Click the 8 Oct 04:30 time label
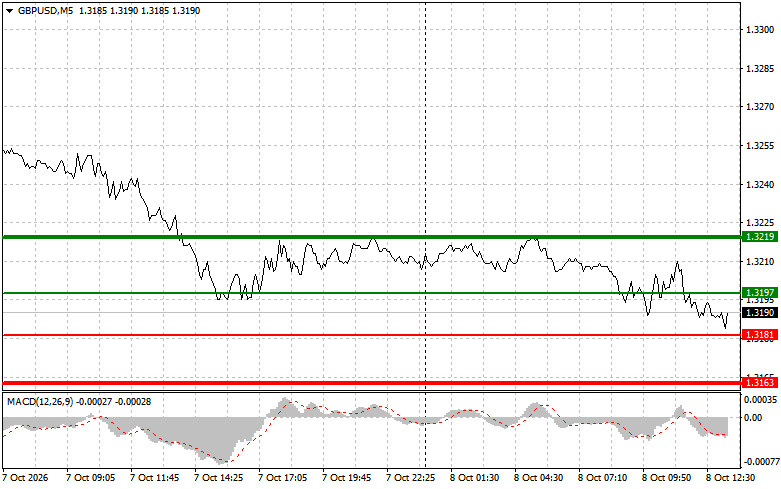781x489 pixels. click(x=538, y=478)
